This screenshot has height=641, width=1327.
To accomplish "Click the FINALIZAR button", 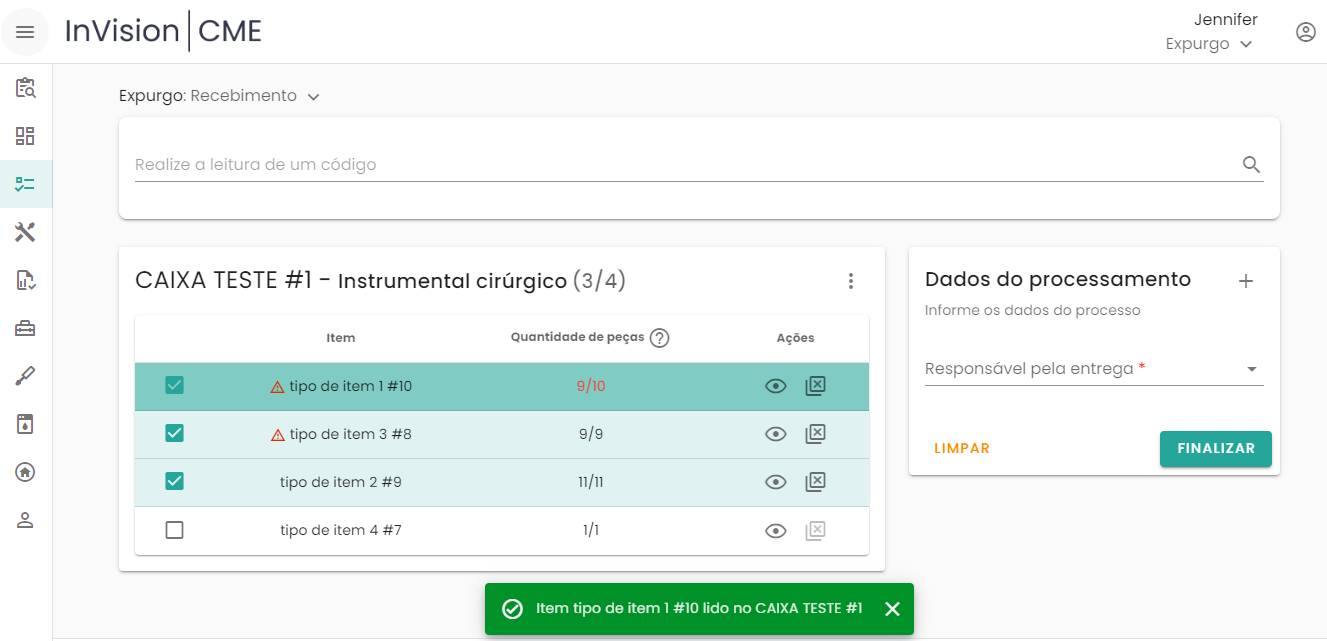I will [x=1215, y=449].
